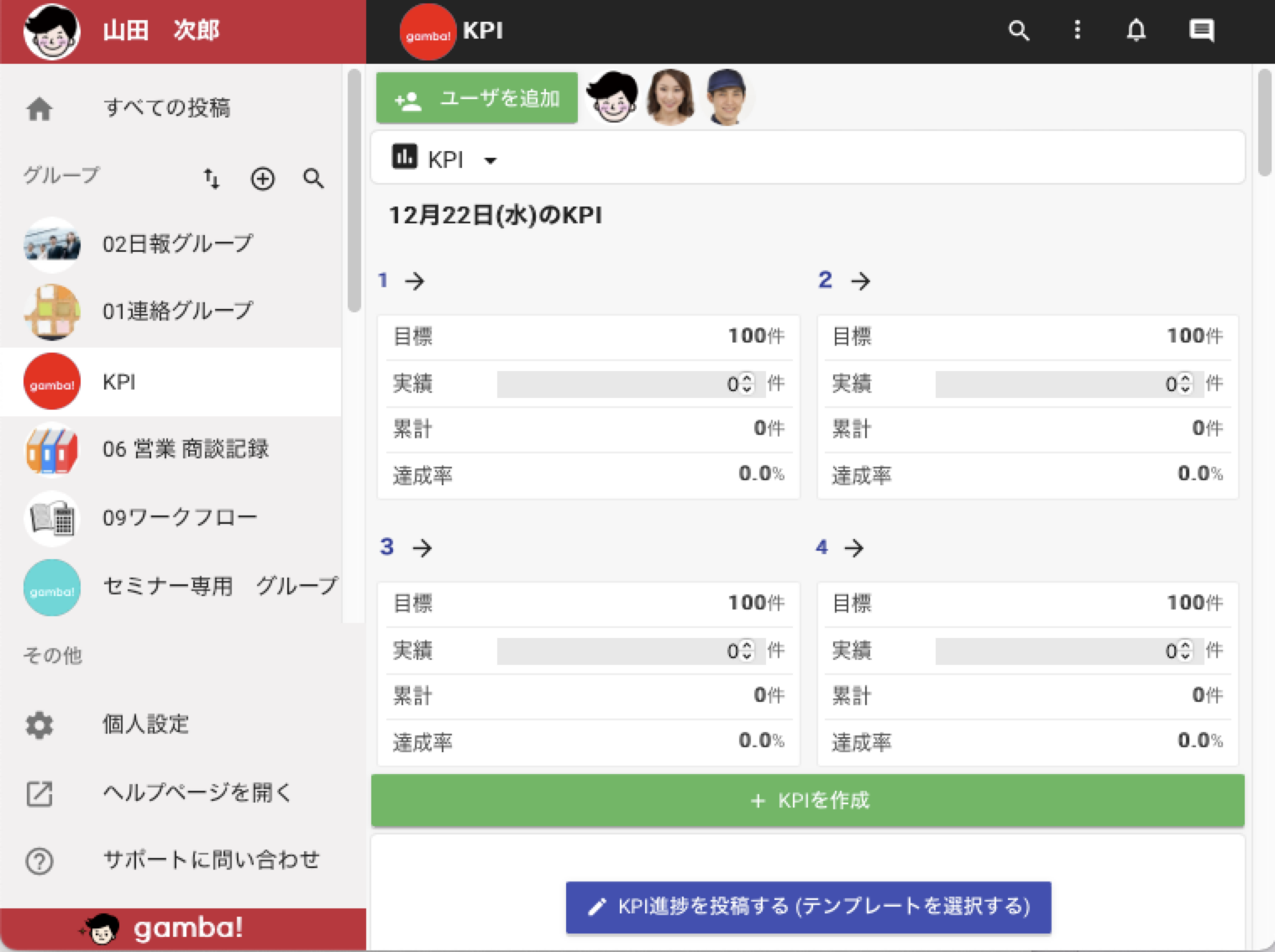1275x952 pixels.
Task: Select the KPI group in sidebar
Action: click(x=171, y=382)
